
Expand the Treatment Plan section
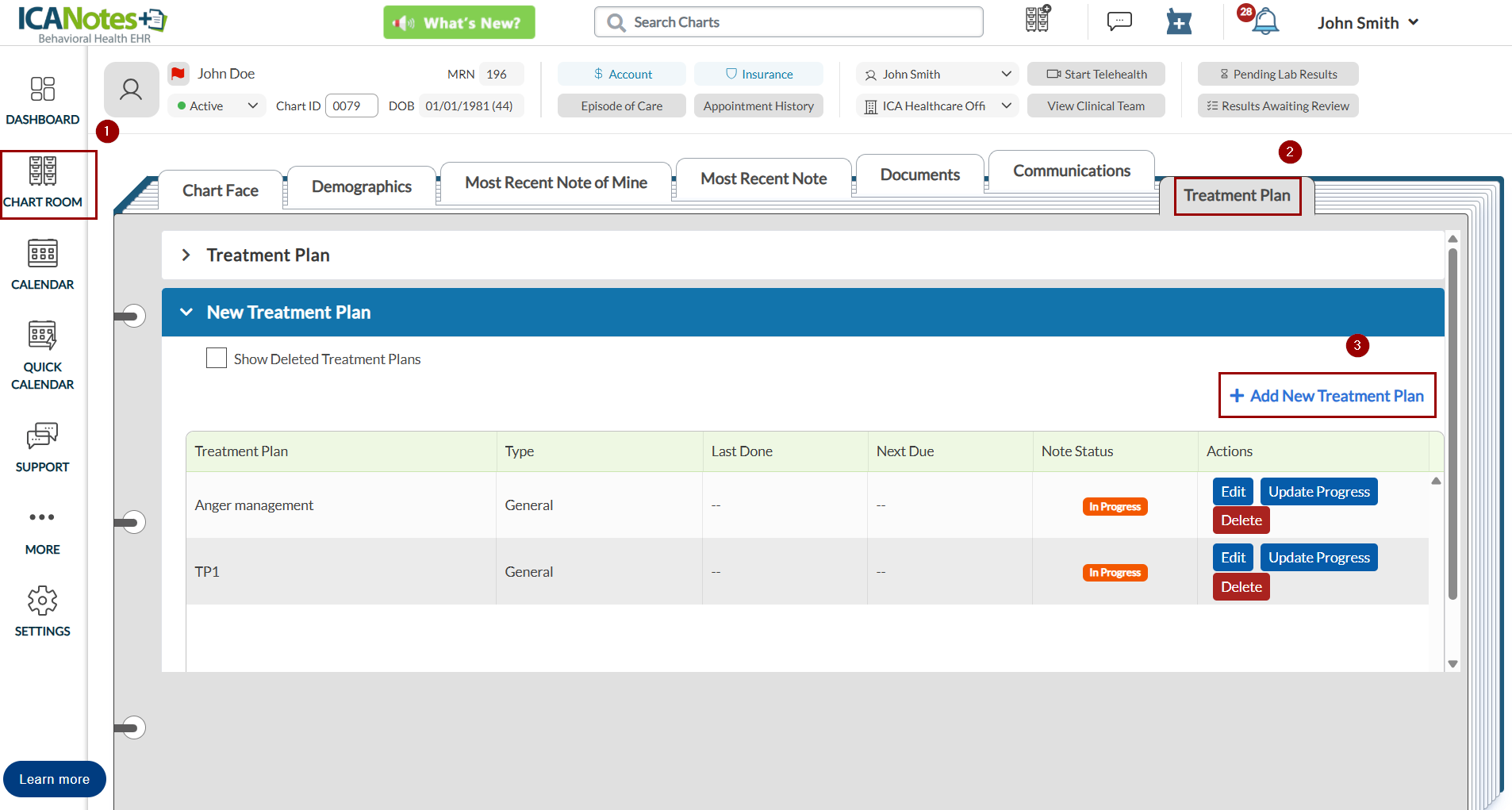186,255
